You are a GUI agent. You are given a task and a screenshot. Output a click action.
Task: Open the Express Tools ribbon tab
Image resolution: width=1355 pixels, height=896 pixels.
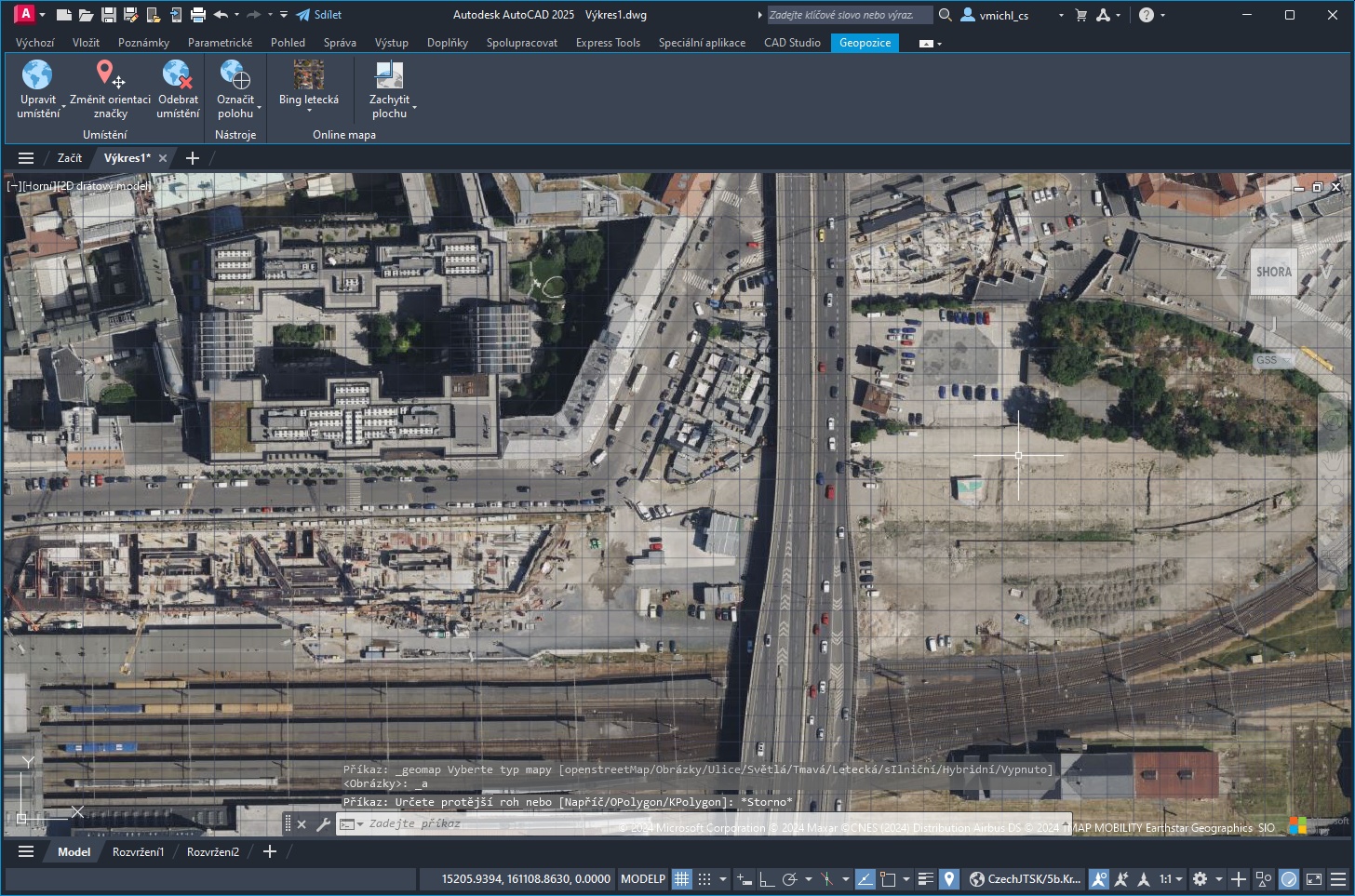[608, 43]
